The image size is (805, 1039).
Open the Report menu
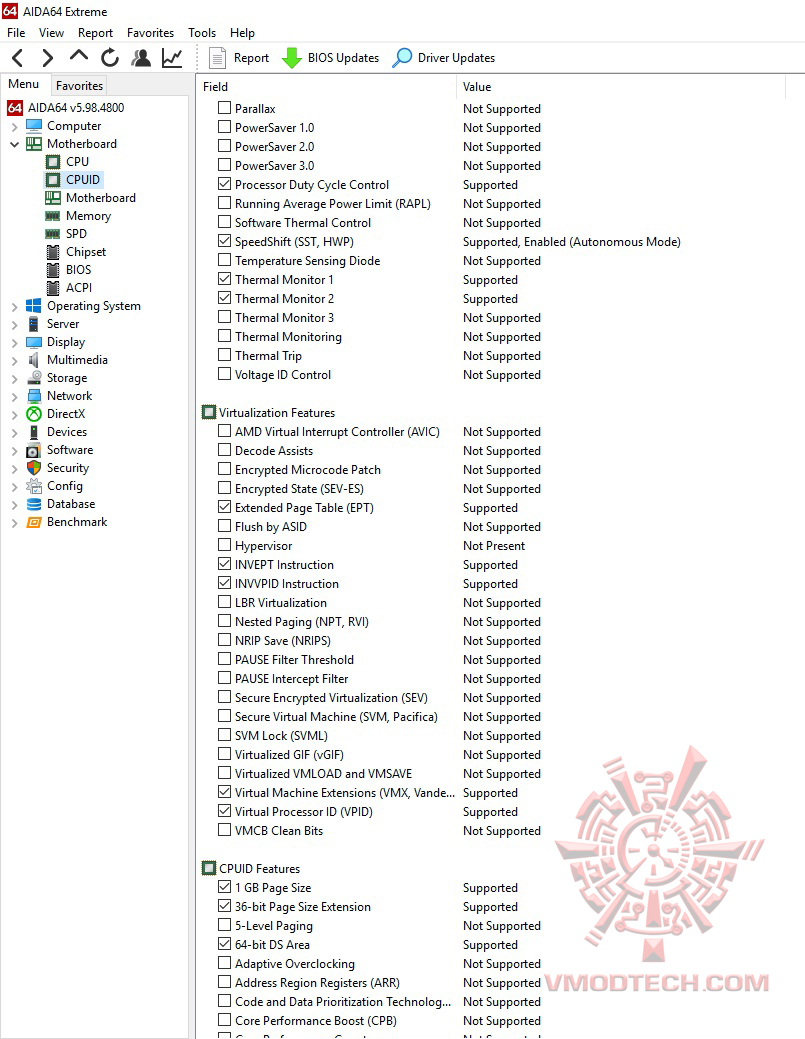click(95, 32)
